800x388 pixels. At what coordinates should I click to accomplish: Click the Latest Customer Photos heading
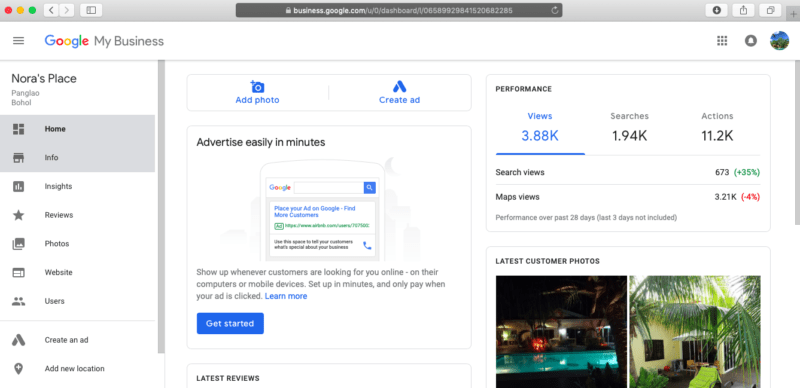[547, 261]
